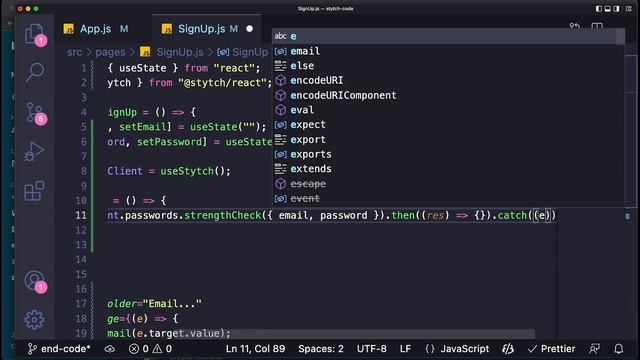640x360 pixels.
Task: Change indentation via Spaces: 2
Action: [321, 349]
